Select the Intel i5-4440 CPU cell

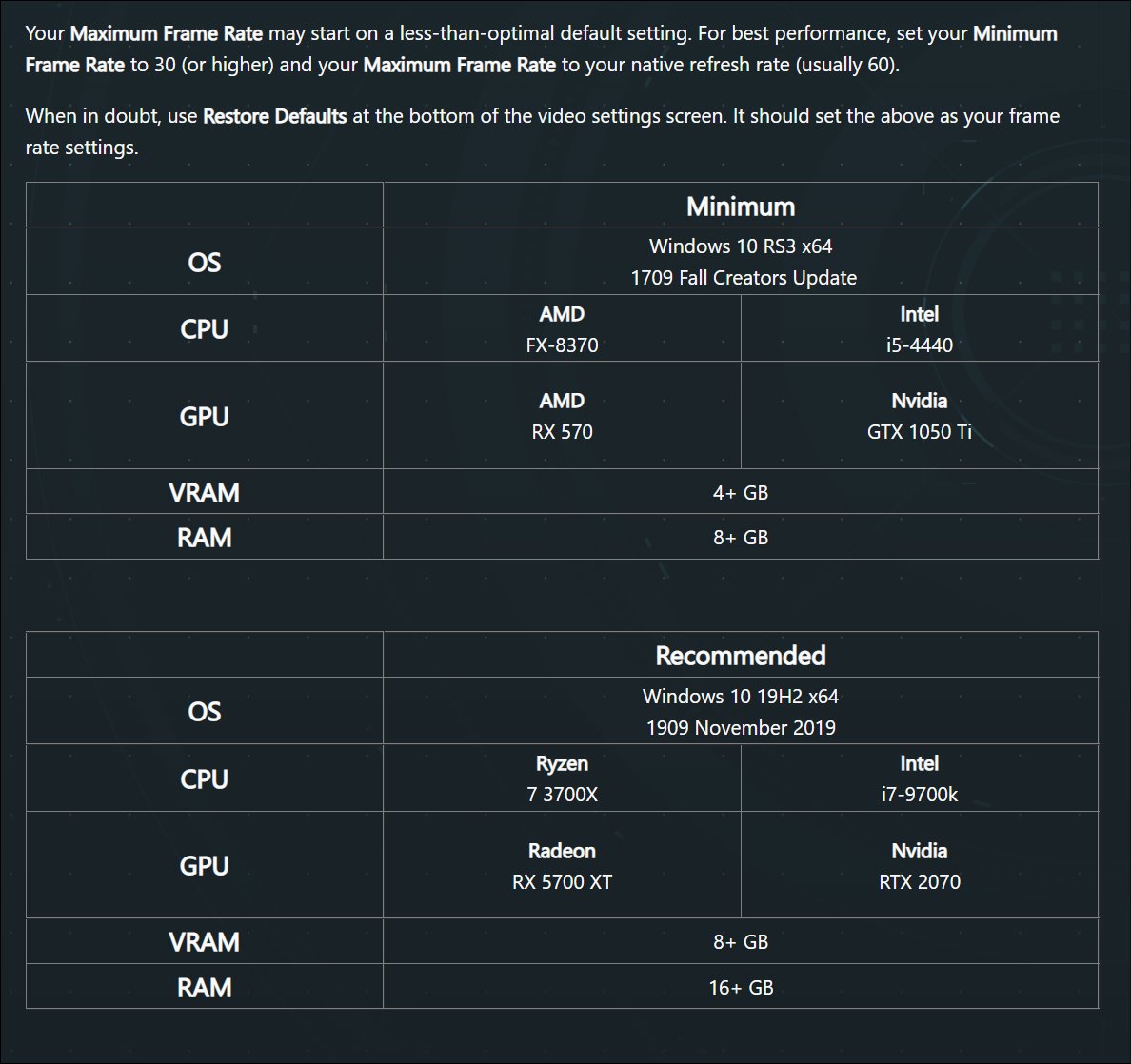(919, 329)
